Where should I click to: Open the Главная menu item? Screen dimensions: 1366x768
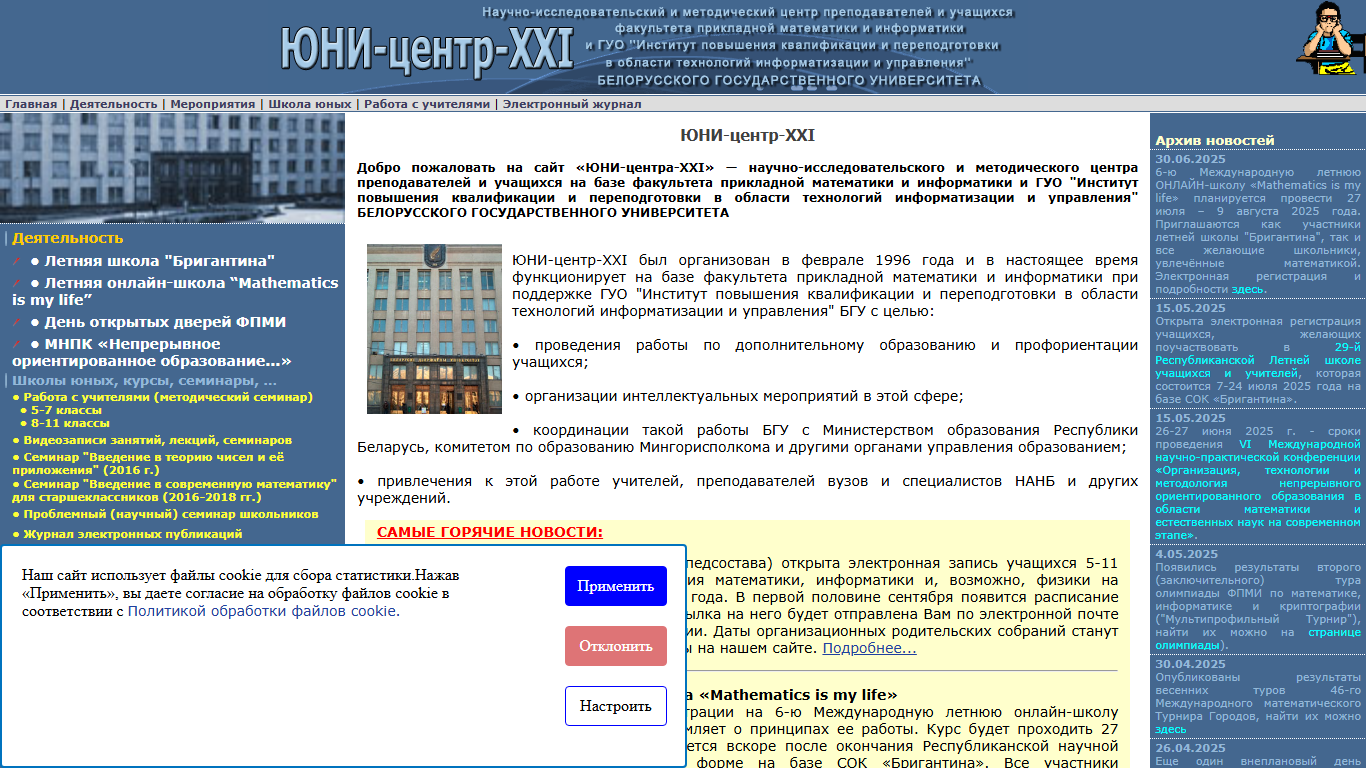click(31, 104)
